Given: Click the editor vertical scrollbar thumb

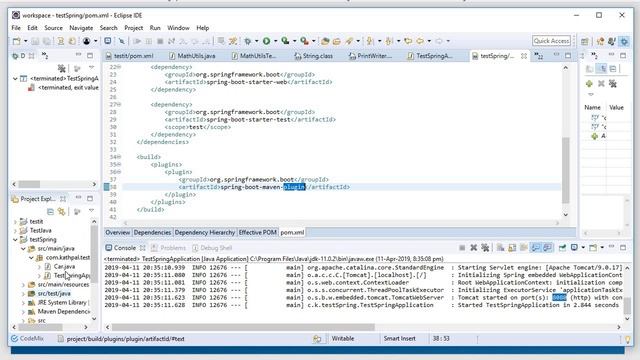Looking at the screenshot, I should click(565, 170).
